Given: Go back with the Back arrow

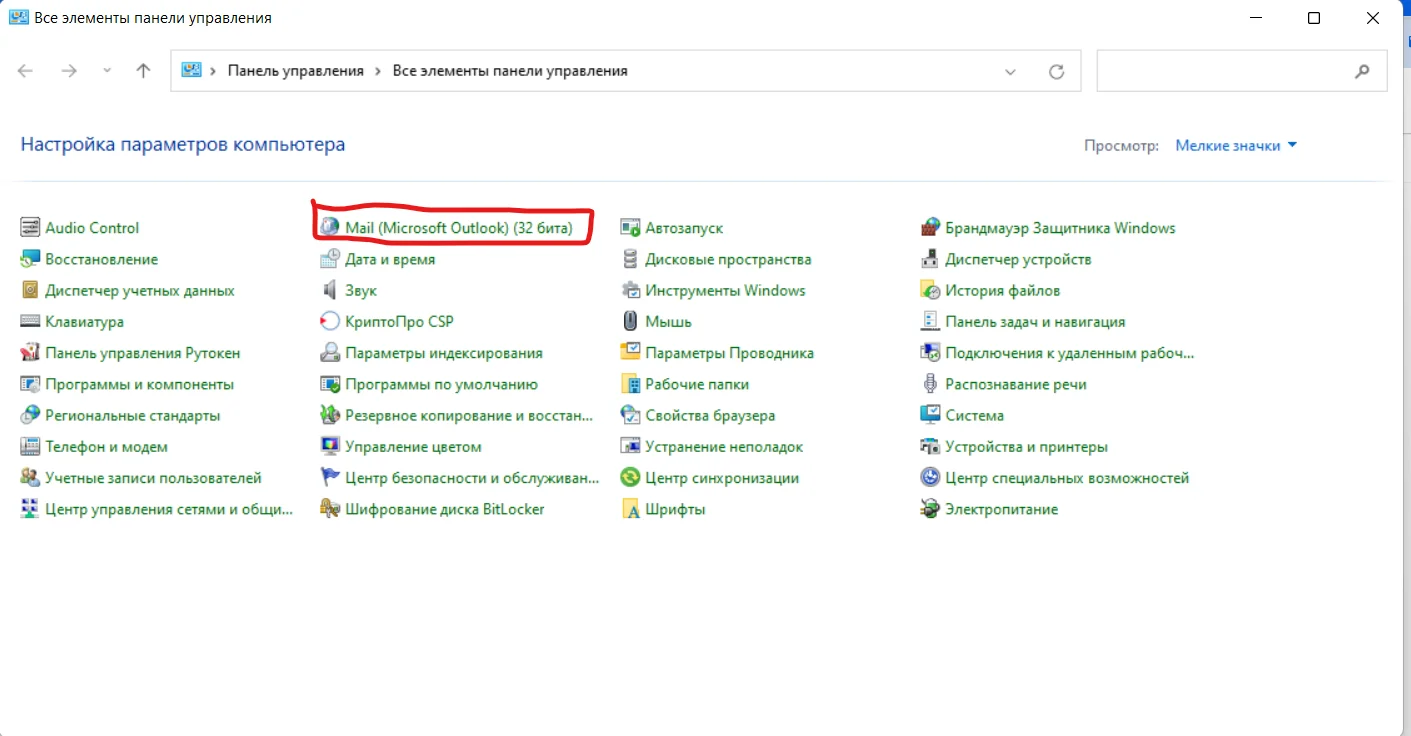Looking at the screenshot, I should [x=26, y=71].
